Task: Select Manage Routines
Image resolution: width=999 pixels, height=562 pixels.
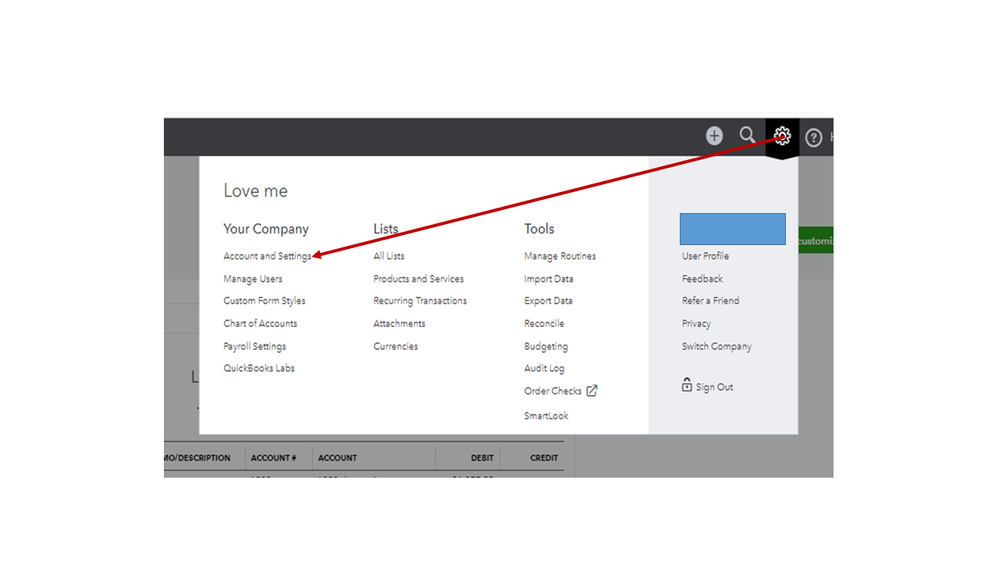Action: pyautogui.click(x=560, y=256)
